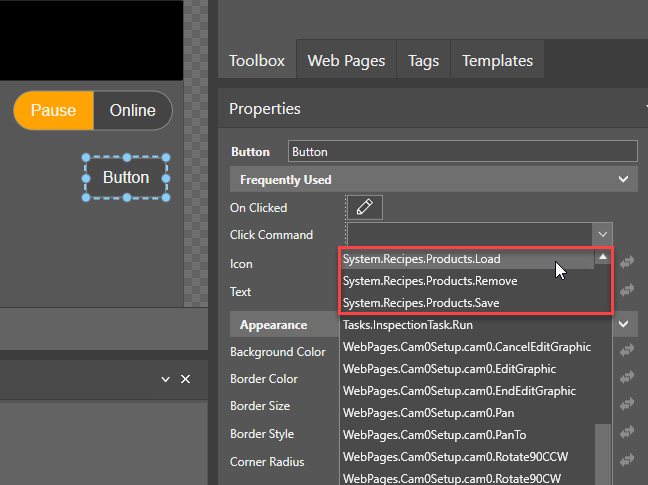Image resolution: width=648 pixels, height=485 pixels.
Task: Open the bottom panel chevron dropdown menu
Action: tap(166, 380)
